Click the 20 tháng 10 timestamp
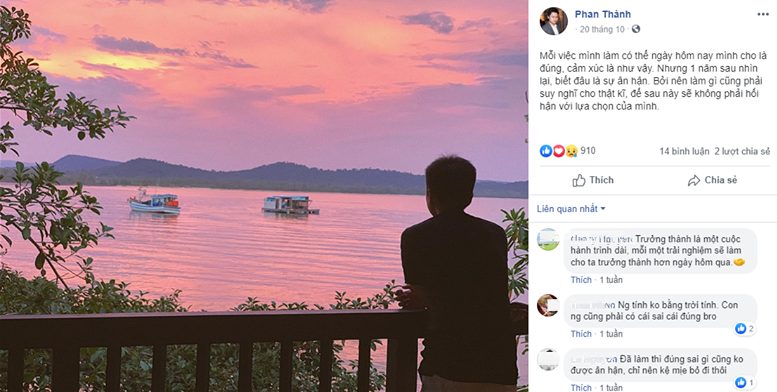Image resolution: width=777 pixels, height=392 pixels. [602, 29]
